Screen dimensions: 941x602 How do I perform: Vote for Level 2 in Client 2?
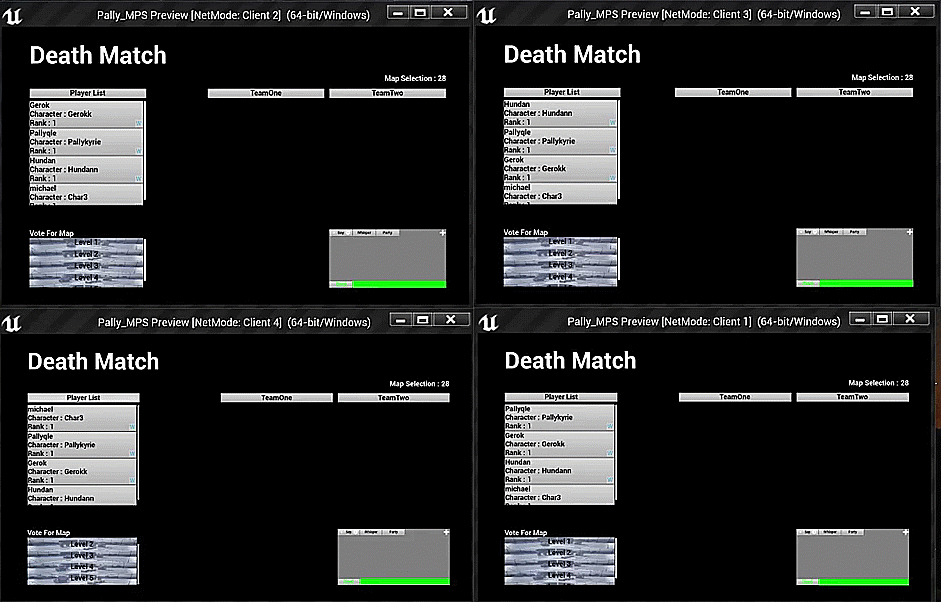tap(86, 254)
